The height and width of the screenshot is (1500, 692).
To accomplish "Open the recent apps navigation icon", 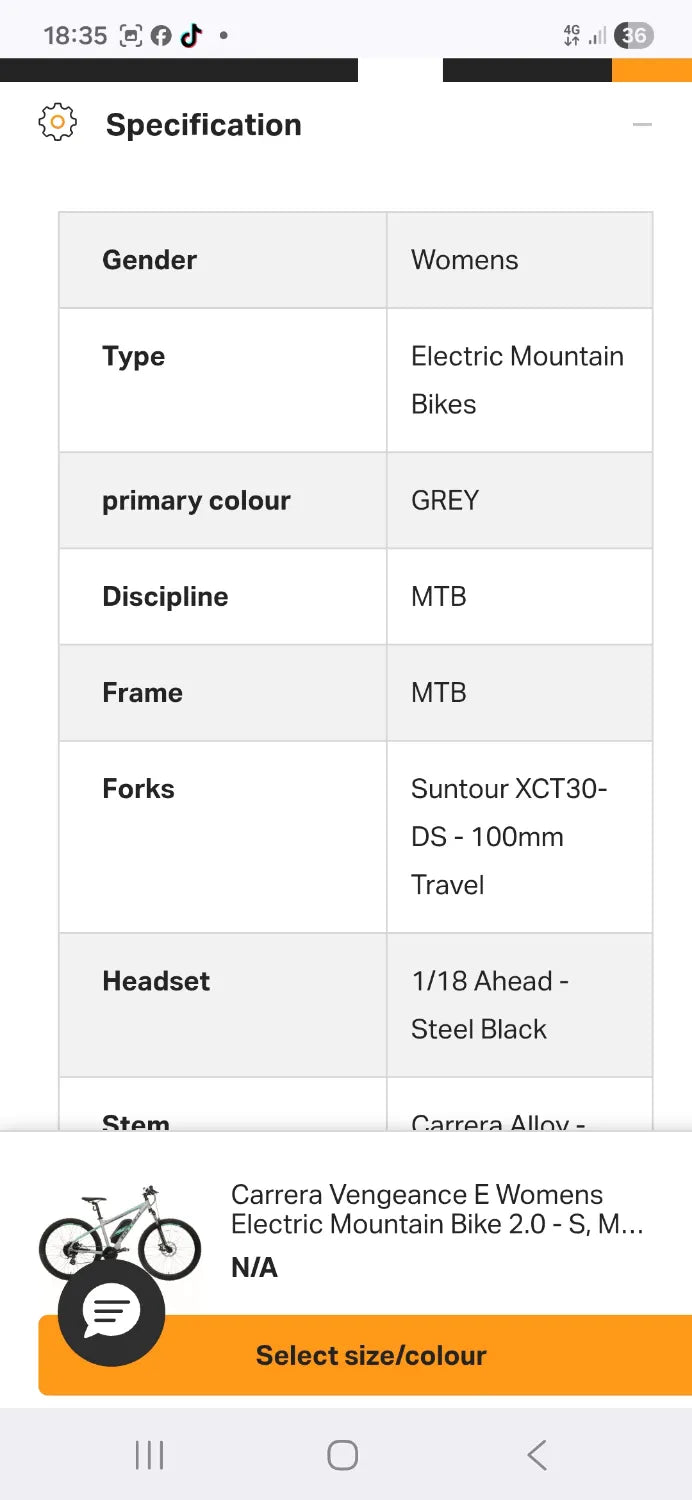I will [149, 1455].
